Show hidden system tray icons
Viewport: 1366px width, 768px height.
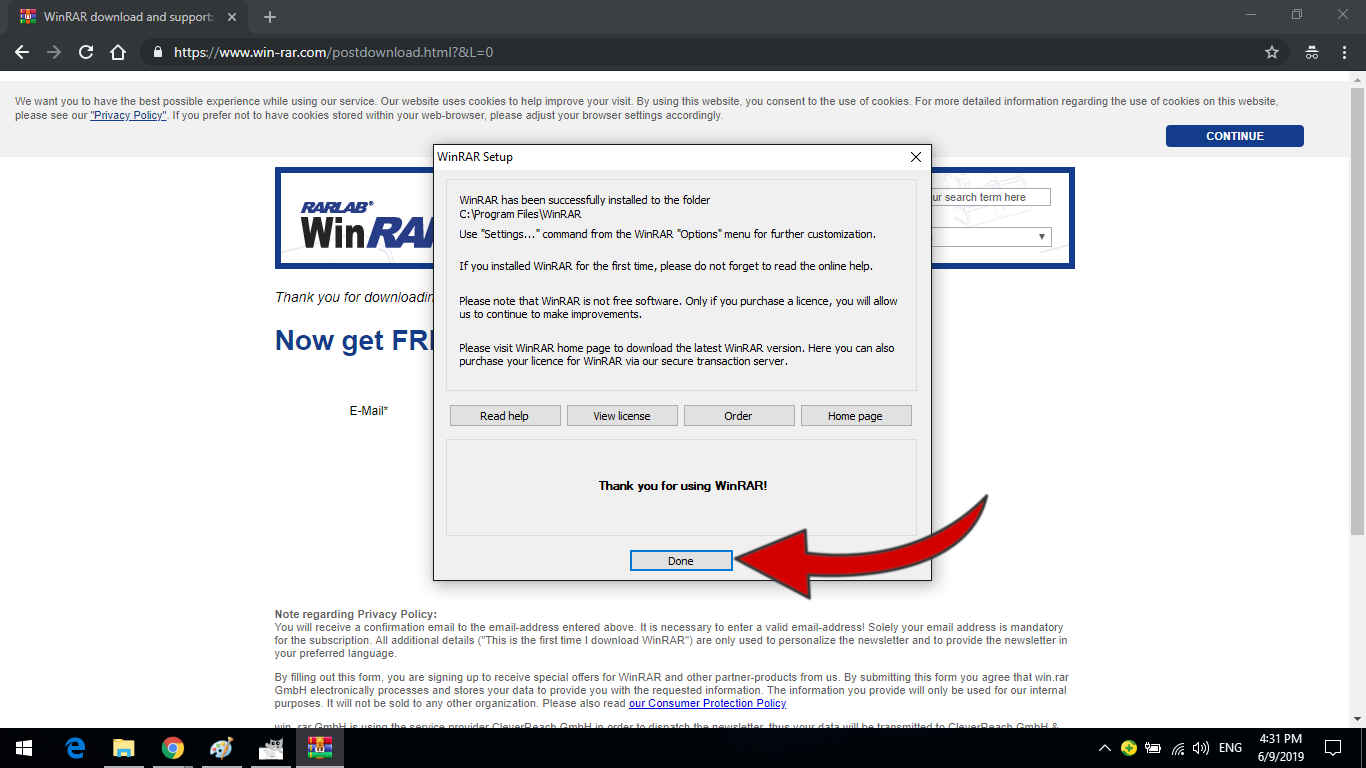tap(1105, 748)
